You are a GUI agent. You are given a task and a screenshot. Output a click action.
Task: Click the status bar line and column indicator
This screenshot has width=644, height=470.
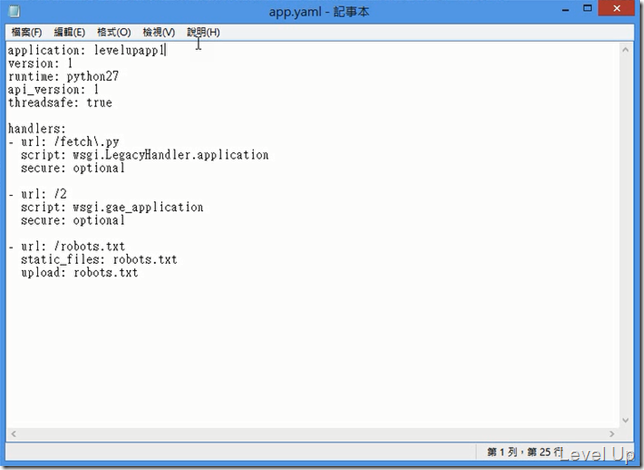point(524,452)
